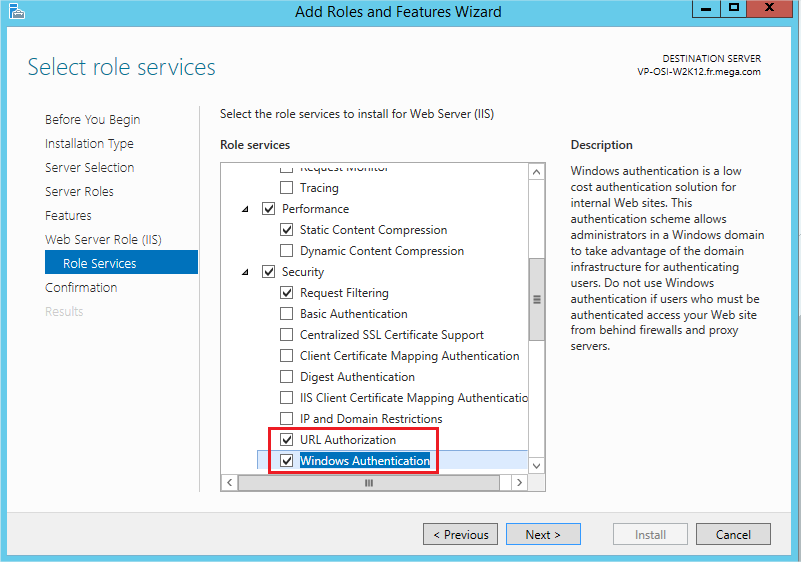
Task: Jump to the Before You Begin page
Action: (92, 120)
